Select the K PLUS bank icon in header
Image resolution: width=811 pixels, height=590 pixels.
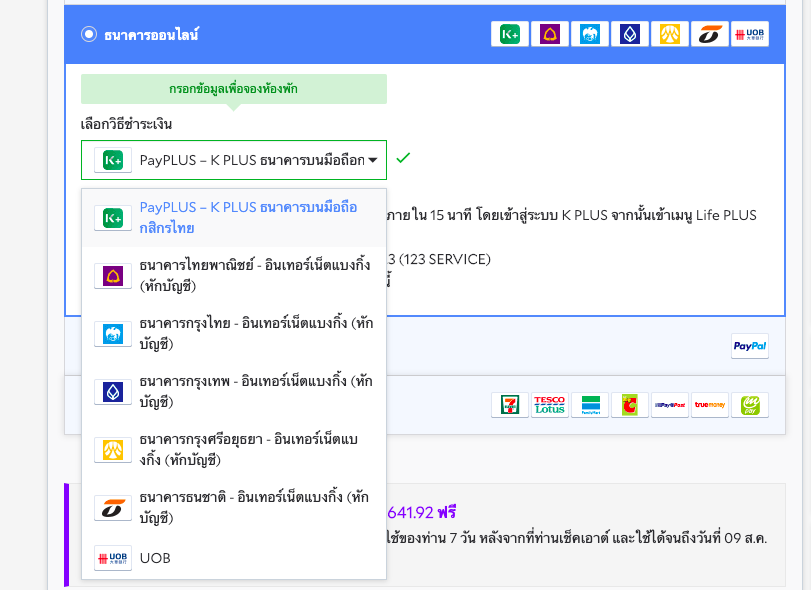pyautogui.click(x=510, y=33)
